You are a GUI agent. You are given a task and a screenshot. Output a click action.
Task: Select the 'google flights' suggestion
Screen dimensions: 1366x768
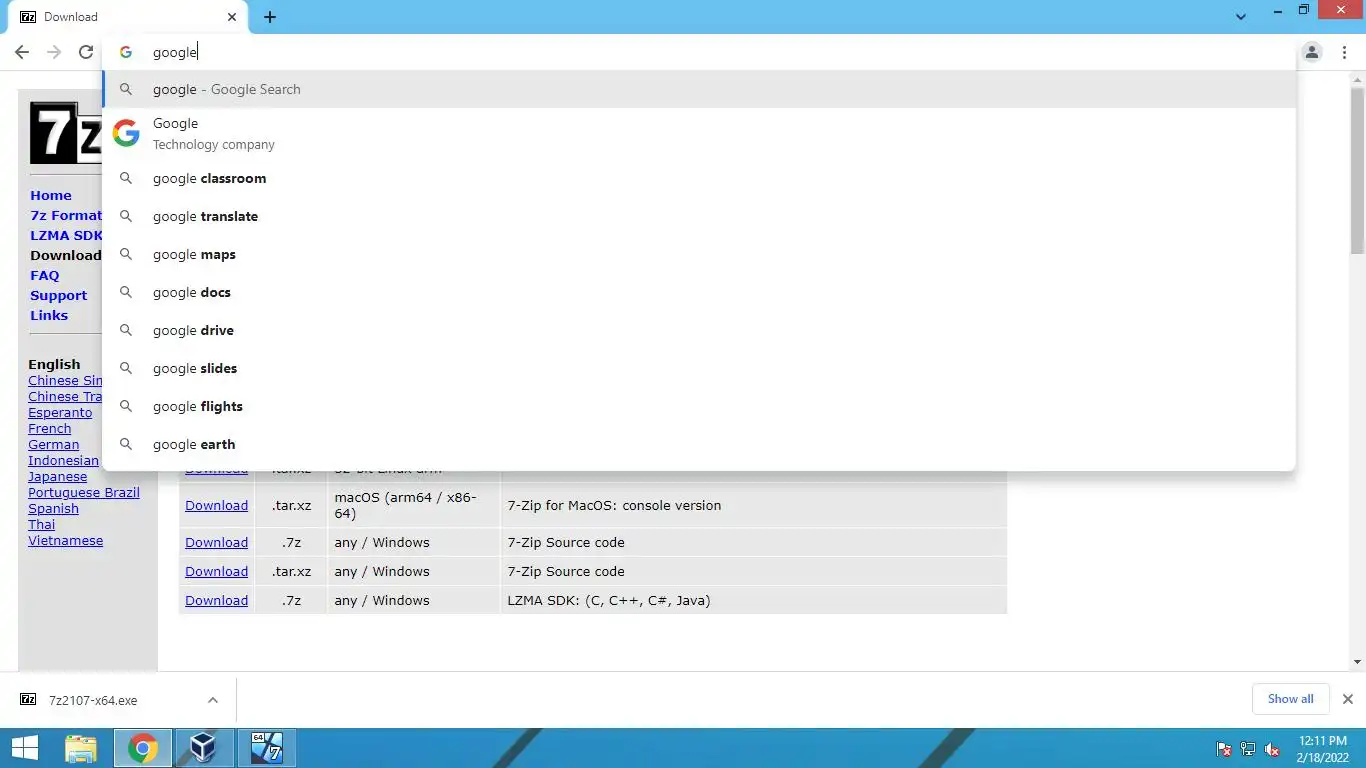(x=699, y=406)
